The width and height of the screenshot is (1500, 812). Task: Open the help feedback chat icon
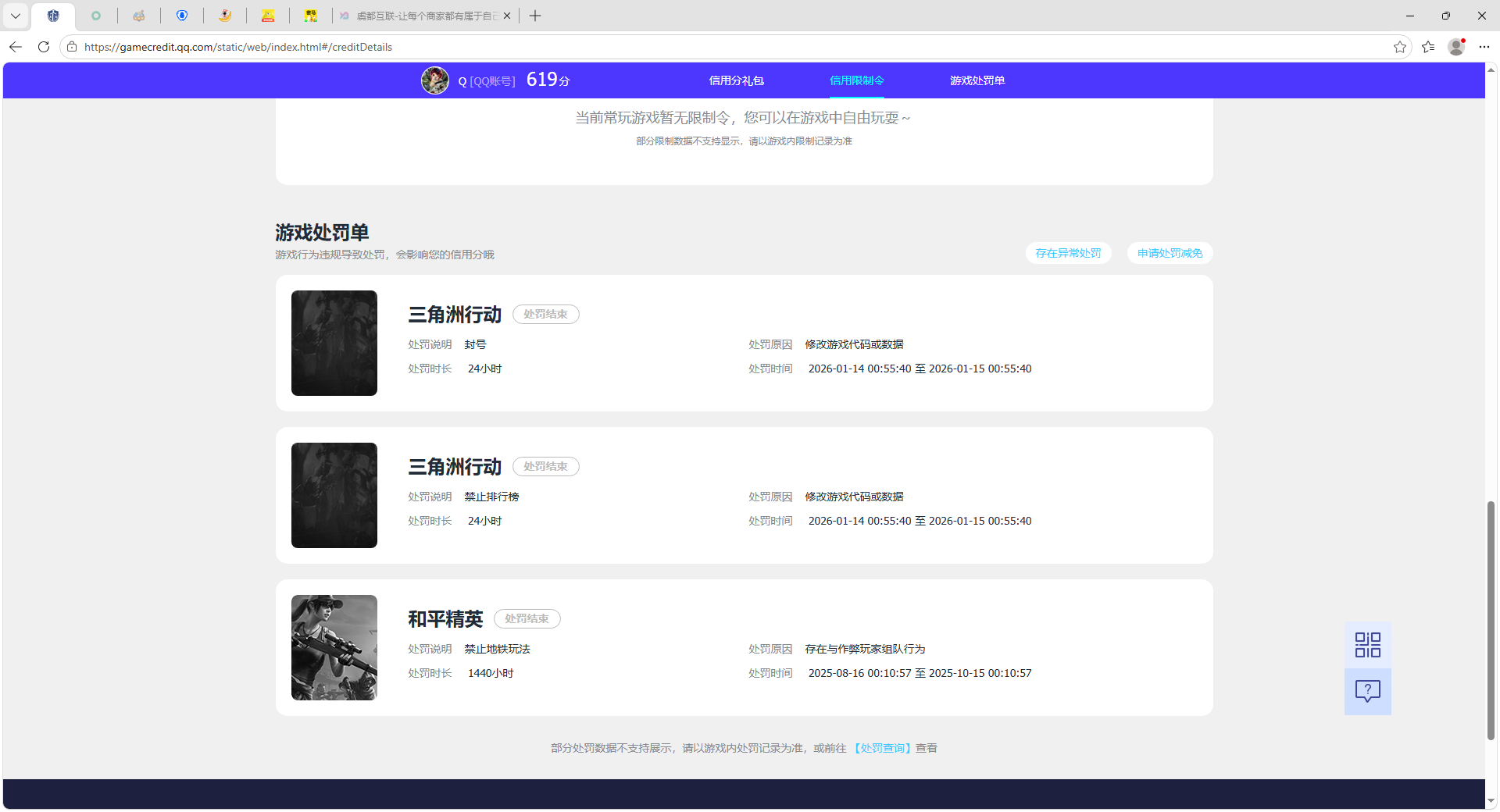[x=1367, y=691]
